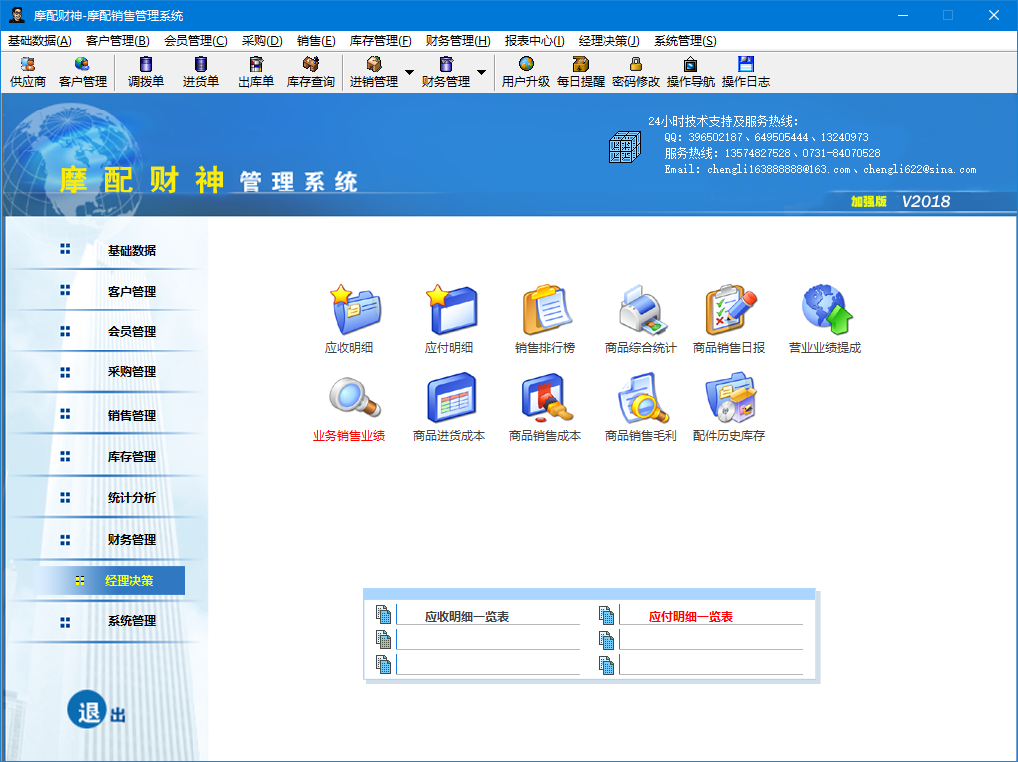The image size is (1018, 762).
Task: Open the 基础数据(A) menu
Action: (x=40, y=41)
